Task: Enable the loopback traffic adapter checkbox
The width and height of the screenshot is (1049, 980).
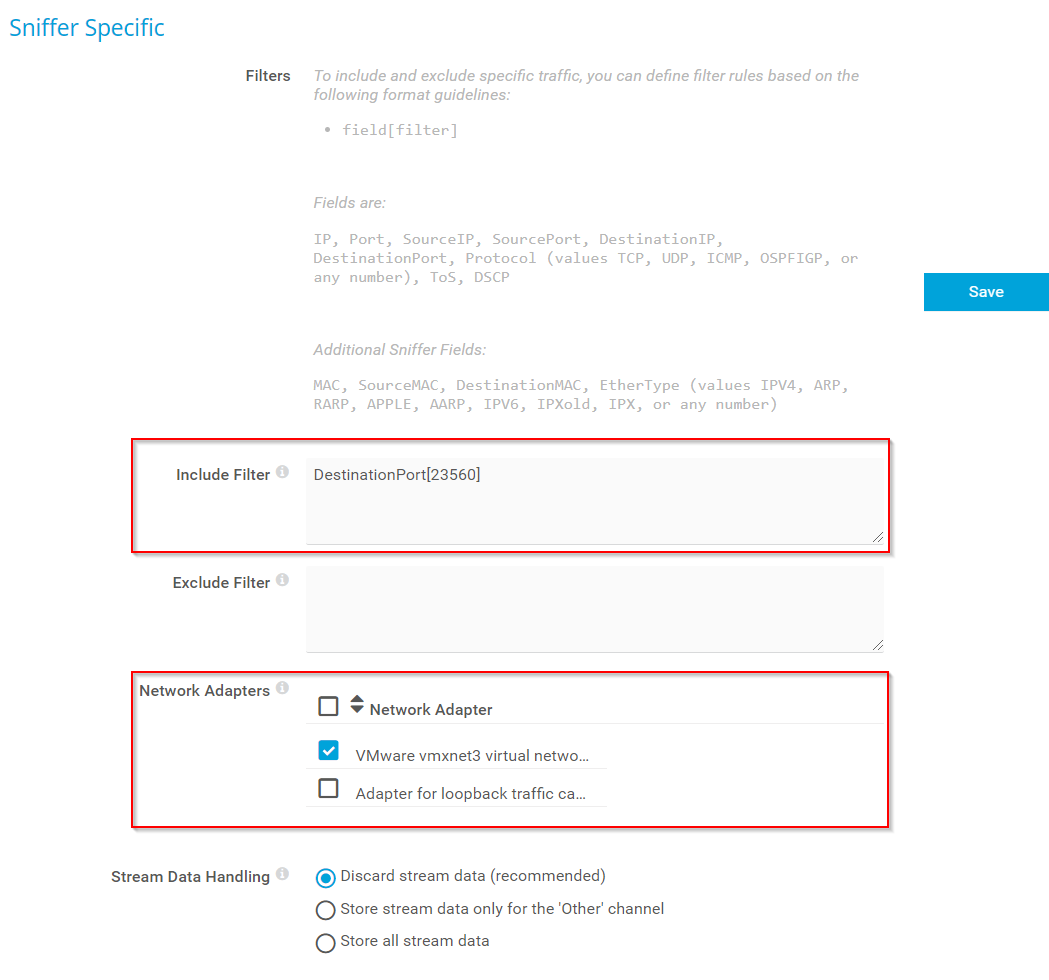Action: coord(328,789)
